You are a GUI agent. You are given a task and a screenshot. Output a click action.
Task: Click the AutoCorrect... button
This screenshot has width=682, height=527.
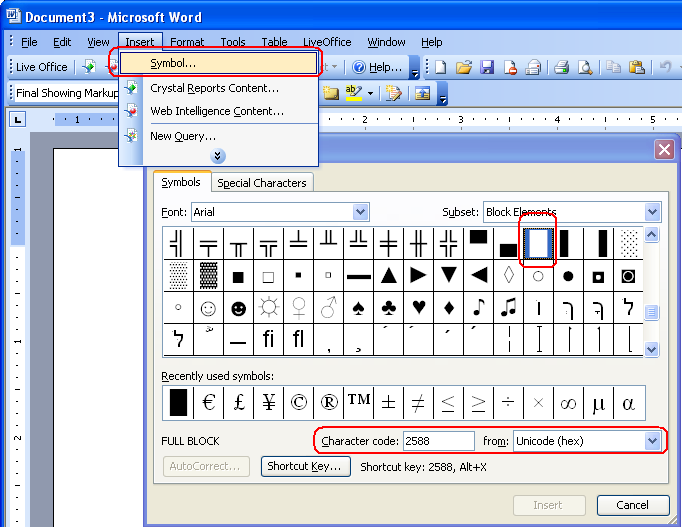[206, 466]
